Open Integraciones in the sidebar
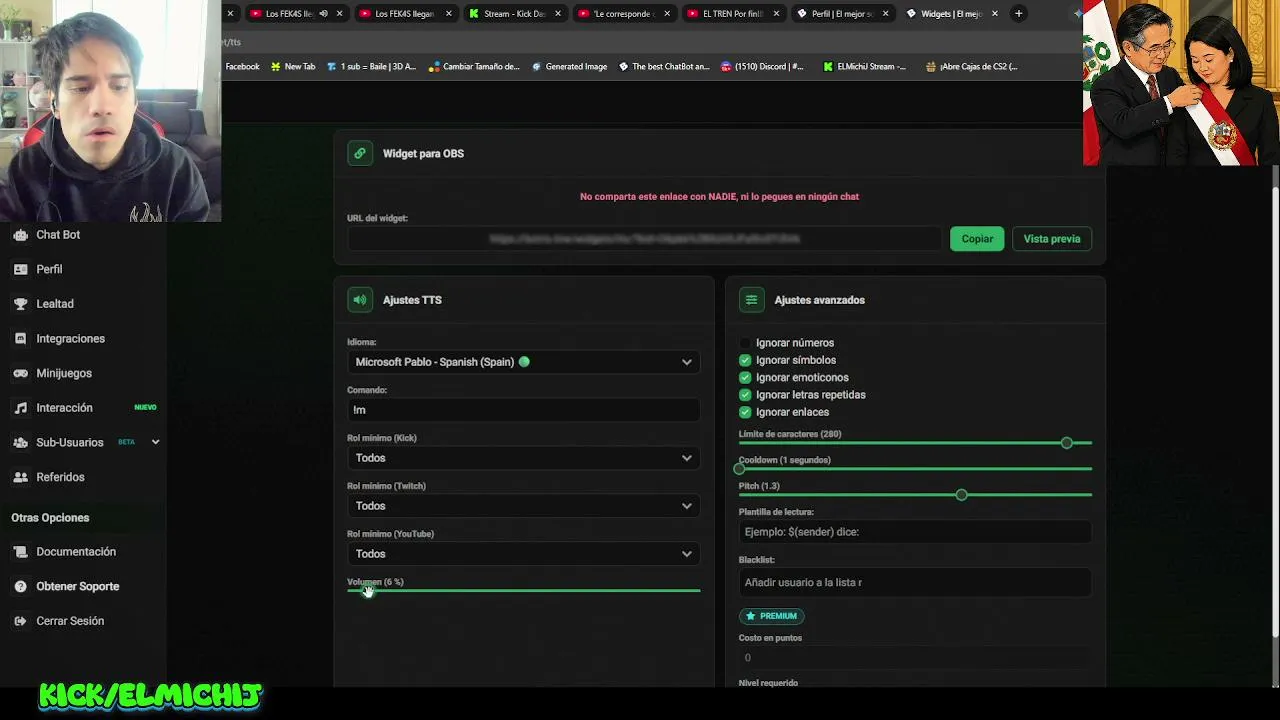 click(70, 339)
